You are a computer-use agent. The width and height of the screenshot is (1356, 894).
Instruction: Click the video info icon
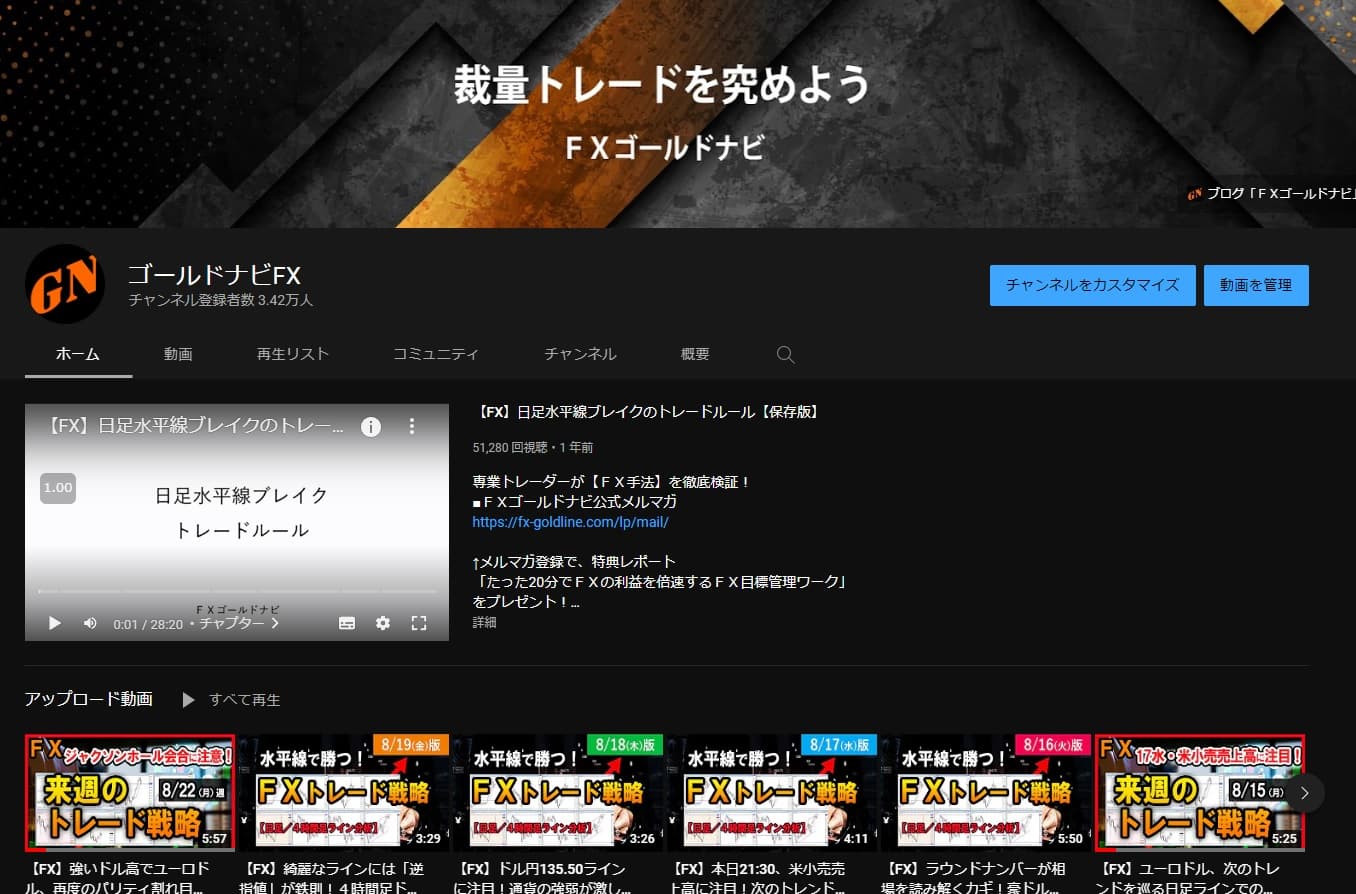371,427
